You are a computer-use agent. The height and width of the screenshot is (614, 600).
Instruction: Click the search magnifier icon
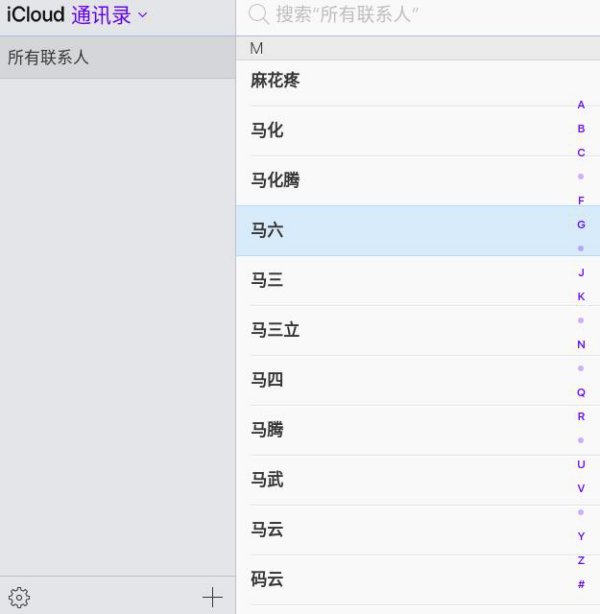click(x=258, y=14)
